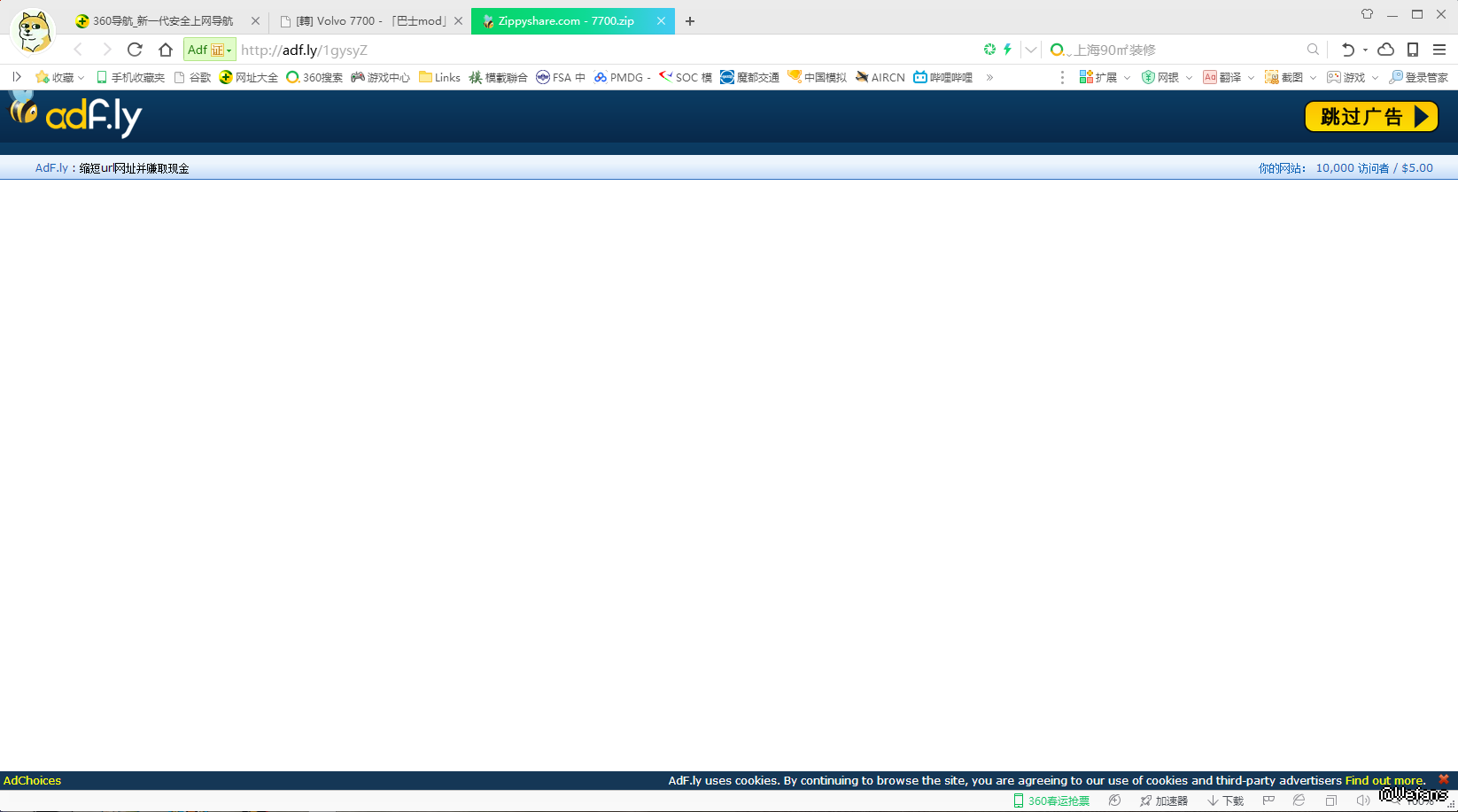Open the 游戏中心 bookmark

(x=381, y=78)
